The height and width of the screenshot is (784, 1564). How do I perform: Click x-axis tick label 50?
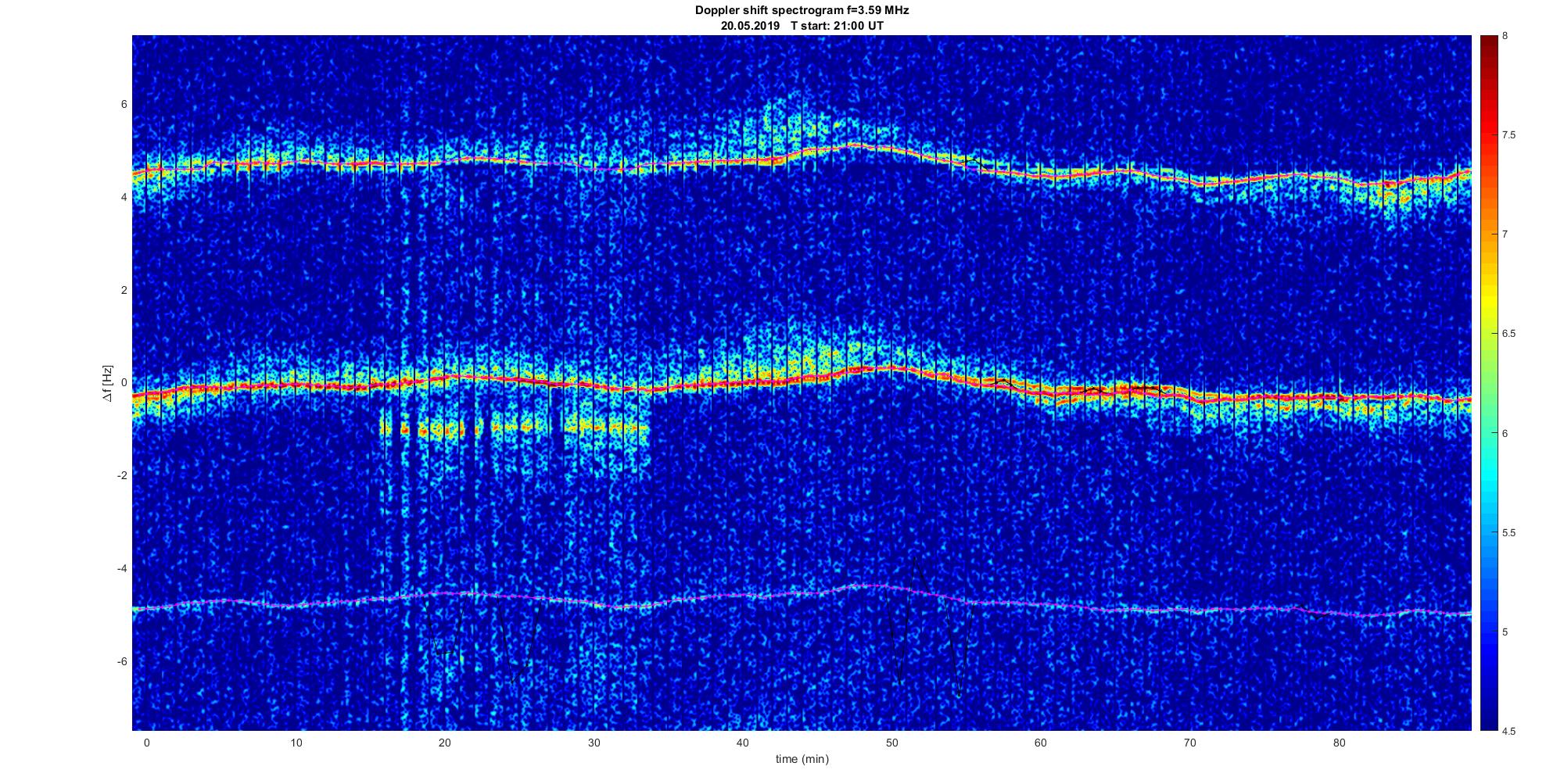coord(892,743)
